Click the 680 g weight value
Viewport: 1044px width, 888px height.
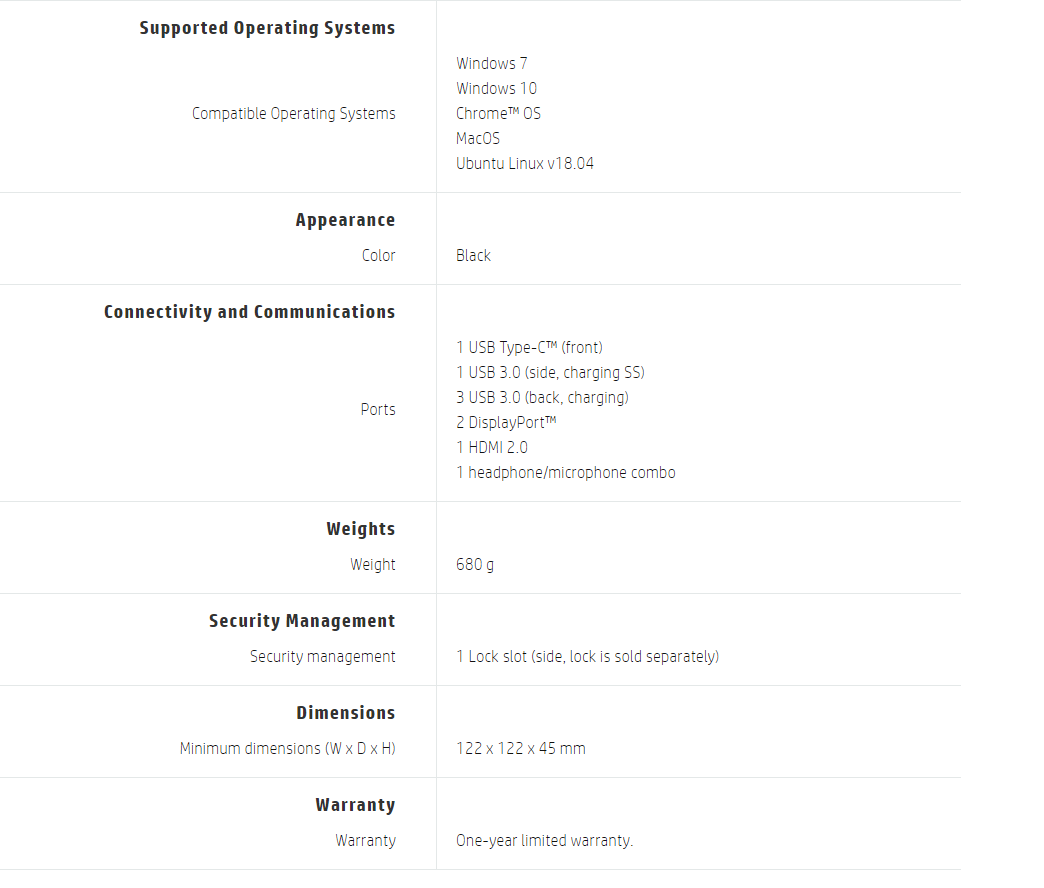point(475,565)
